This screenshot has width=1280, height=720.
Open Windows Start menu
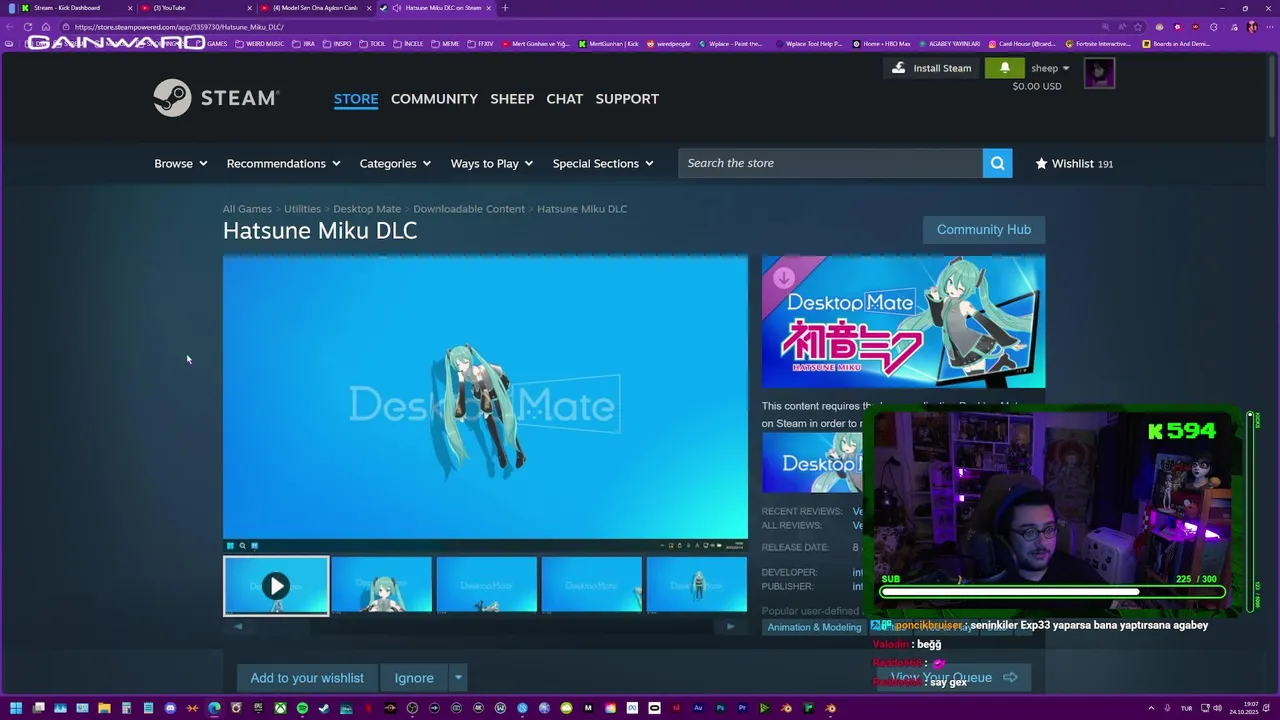point(15,708)
